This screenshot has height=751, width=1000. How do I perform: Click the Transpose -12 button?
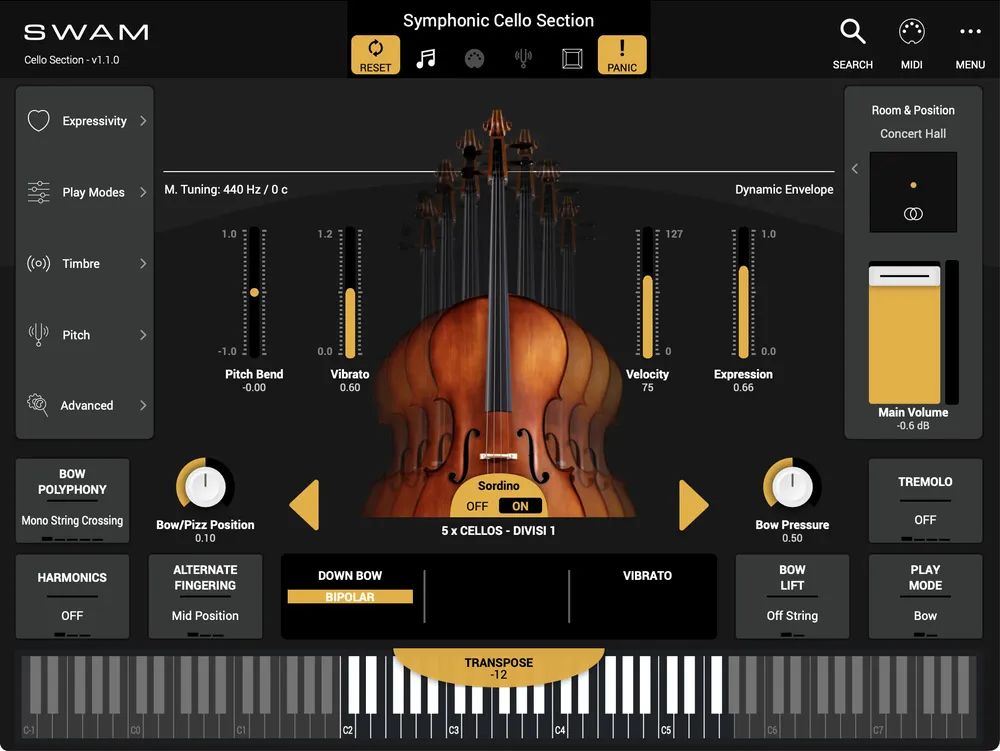point(498,667)
